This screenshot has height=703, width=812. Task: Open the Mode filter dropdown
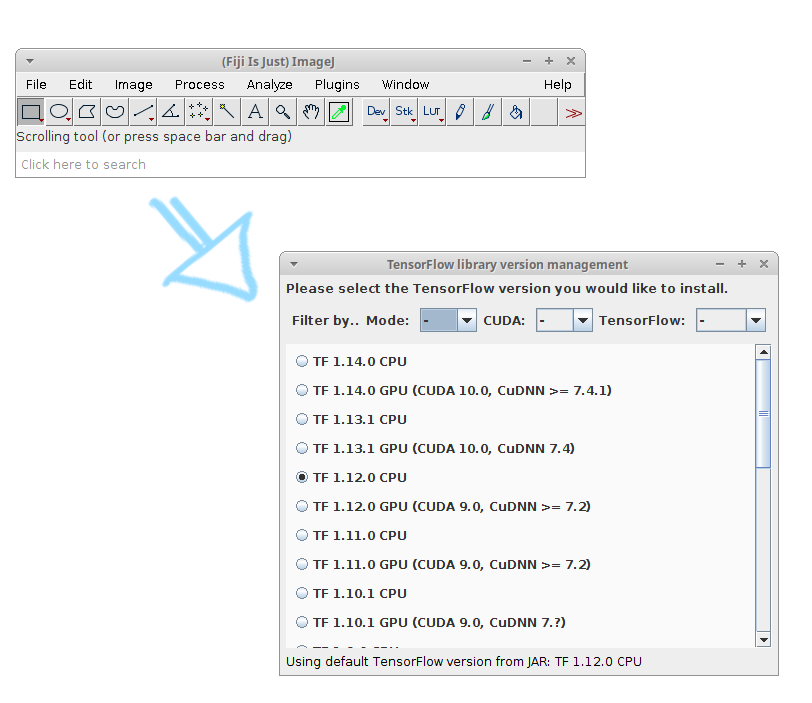[x=449, y=320]
